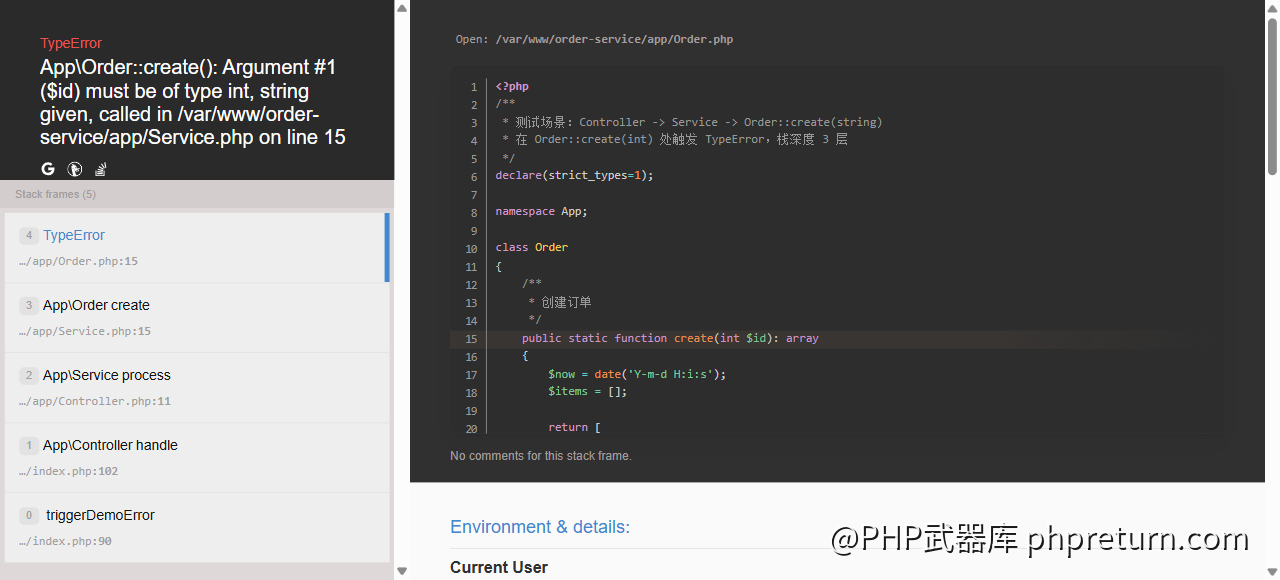Click the page scrollbar up arrow
The image size is (1280, 580).
[1272, 8]
